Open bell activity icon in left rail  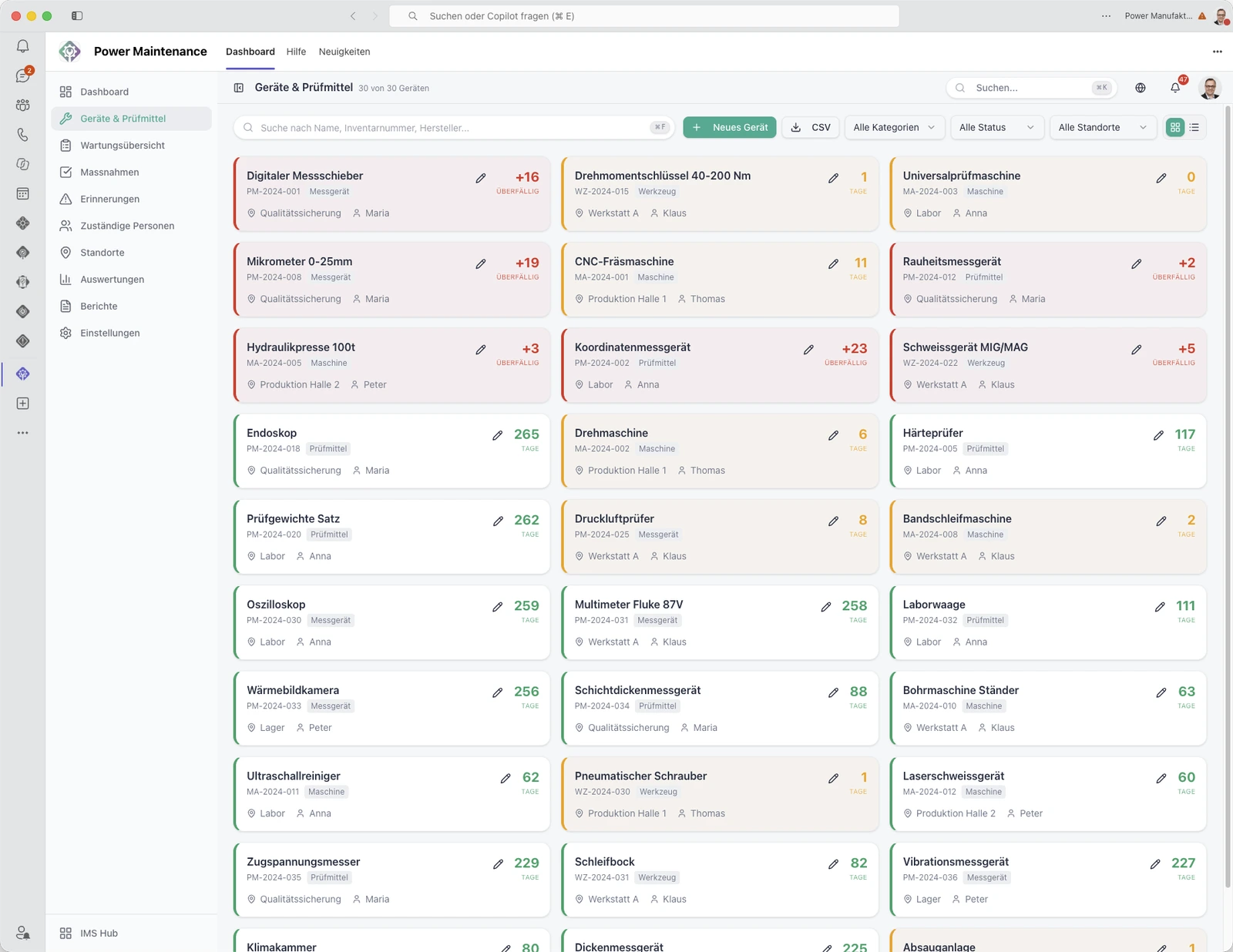[x=23, y=46]
